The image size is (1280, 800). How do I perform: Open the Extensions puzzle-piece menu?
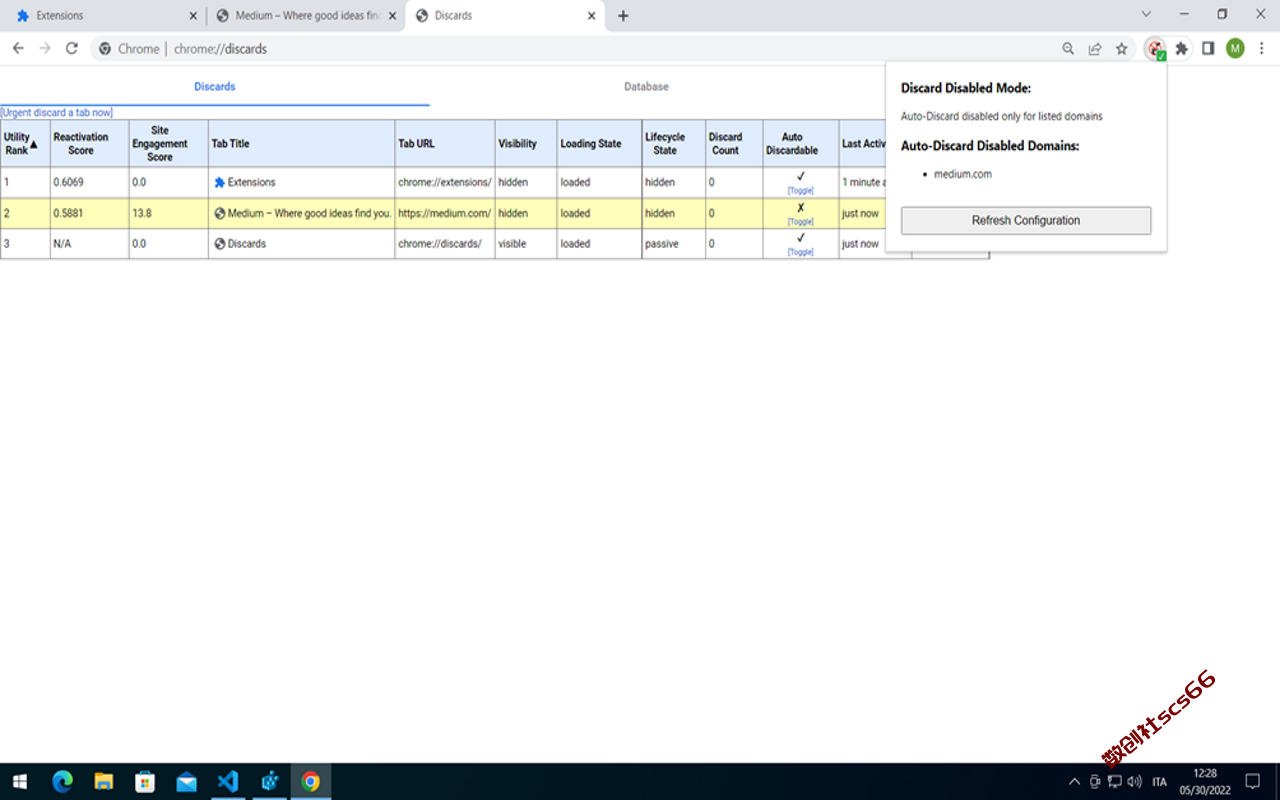click(x=1182, y=48)
